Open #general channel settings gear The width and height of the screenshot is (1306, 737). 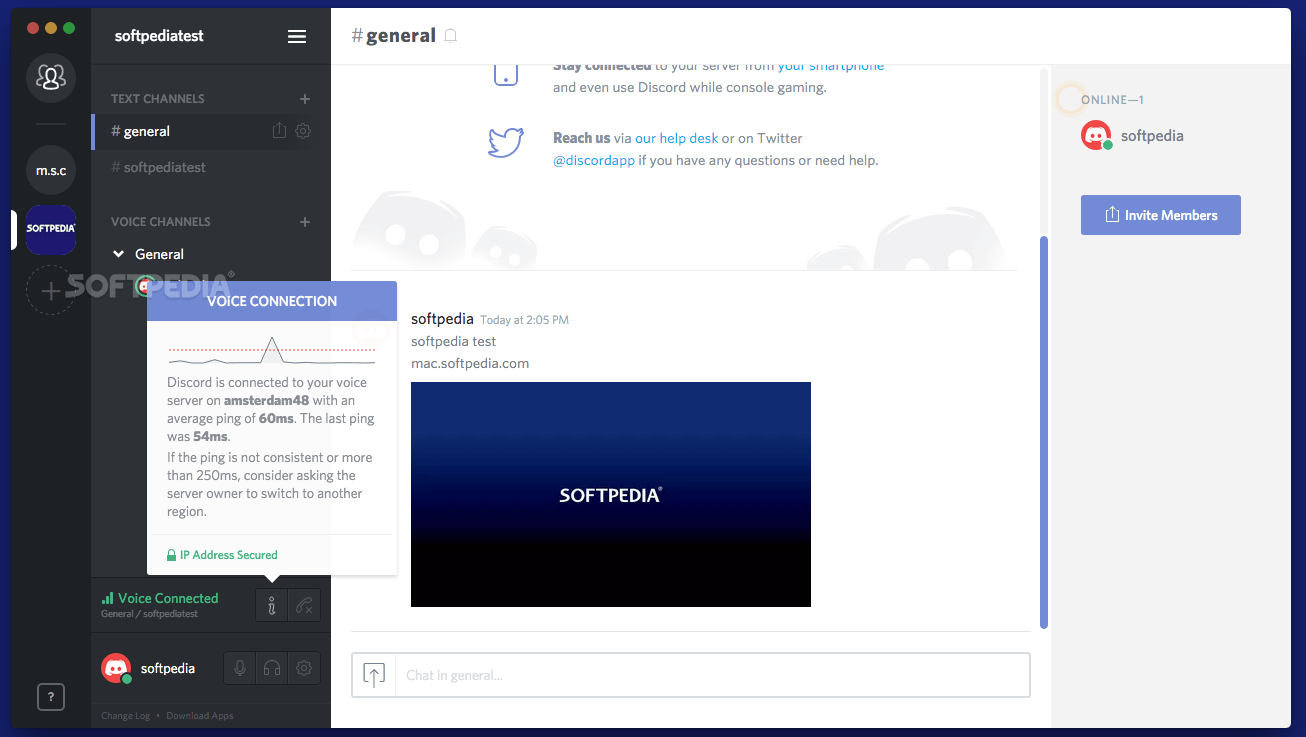pyautogui.click(x=303, y=131)
